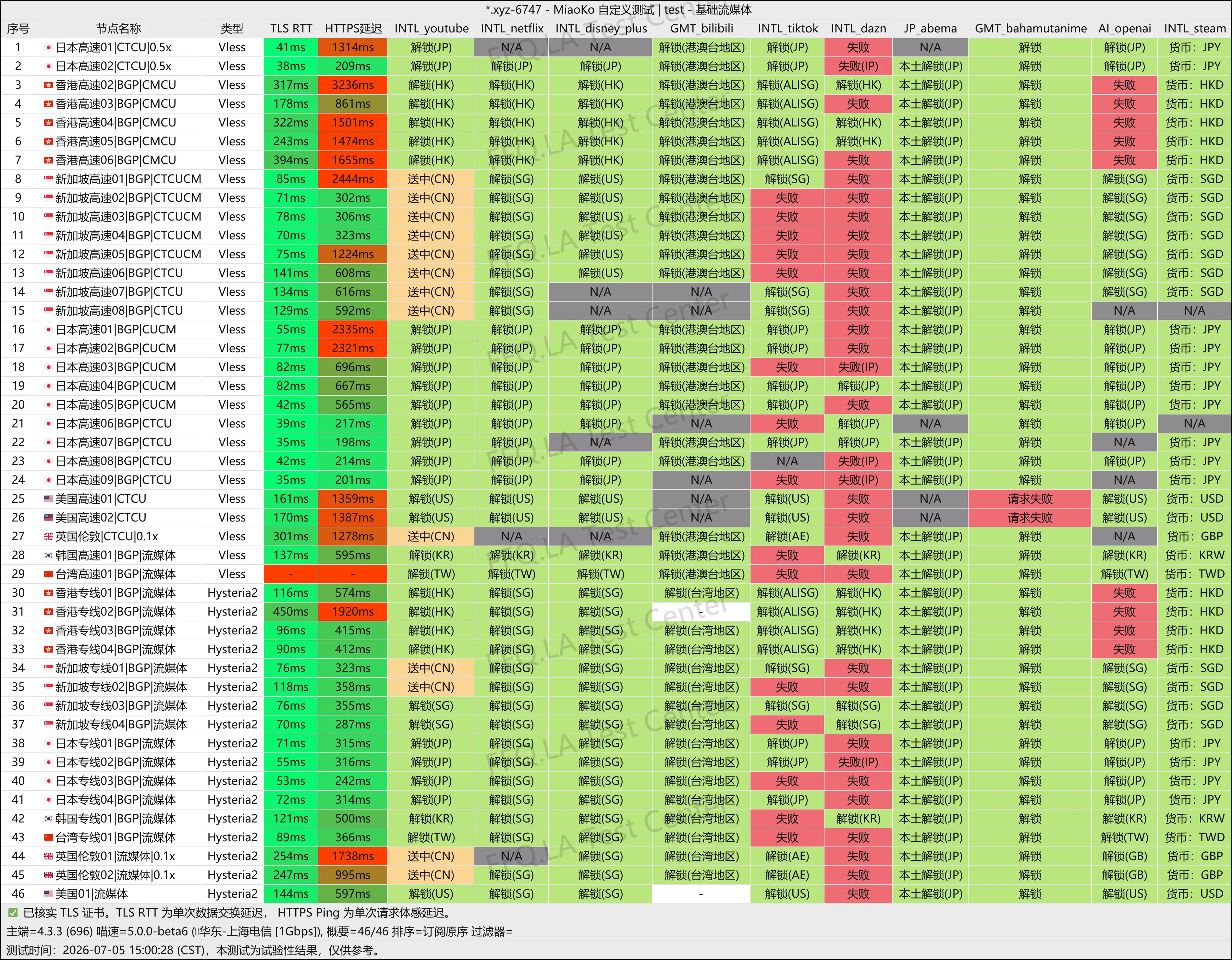Click the US flag icon for 美国高速01
Image resolution: width=1232 pixels, height=960 pixels.
49,499
